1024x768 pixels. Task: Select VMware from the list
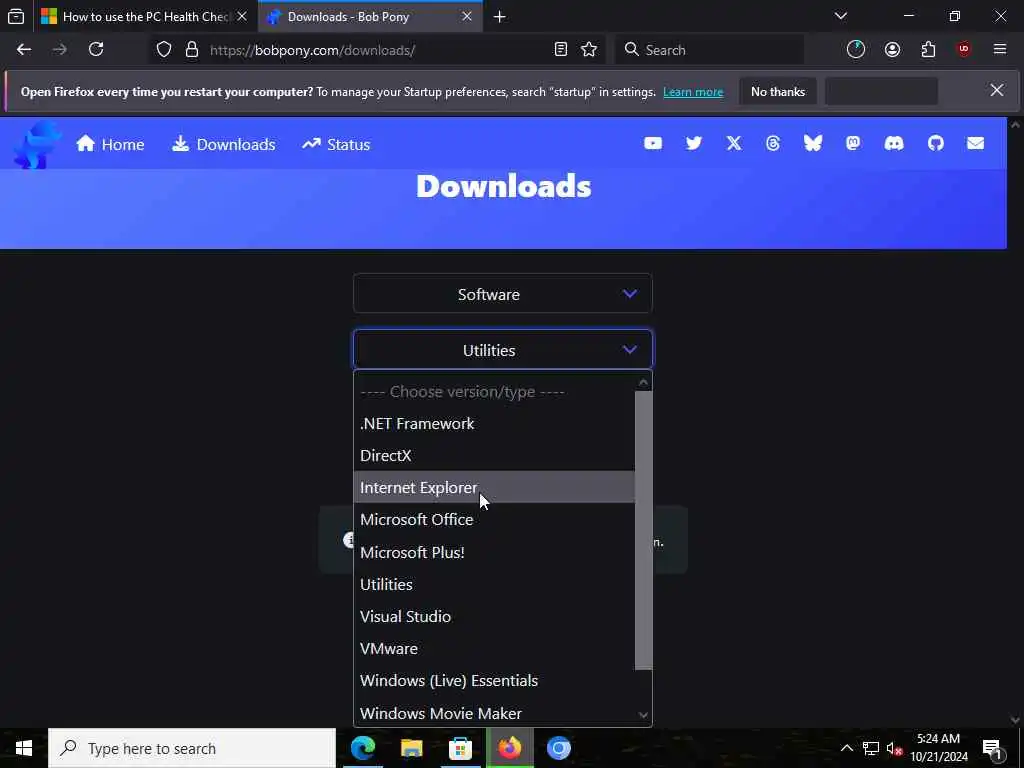pos(494,648)
